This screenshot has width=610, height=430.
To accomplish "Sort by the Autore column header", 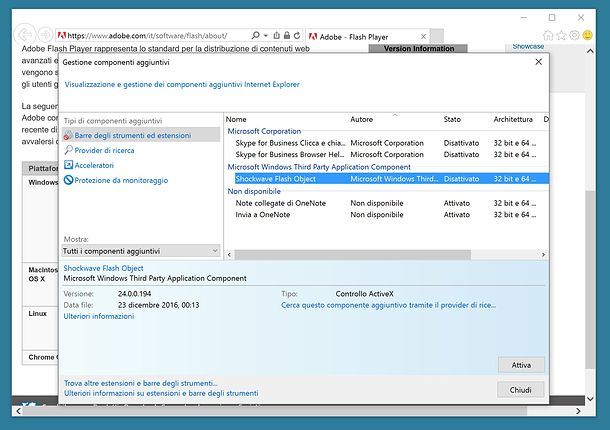I will coord(361,119).
